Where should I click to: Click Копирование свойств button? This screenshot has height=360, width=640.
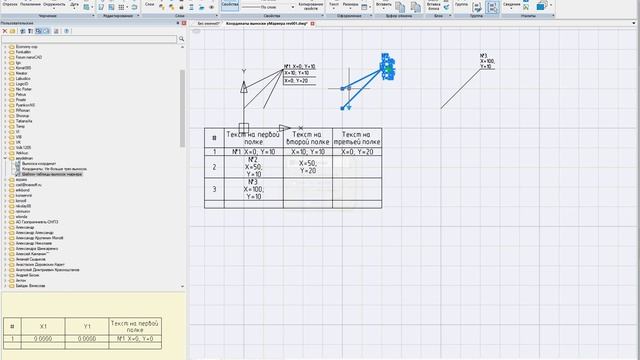tap(311, 6)
